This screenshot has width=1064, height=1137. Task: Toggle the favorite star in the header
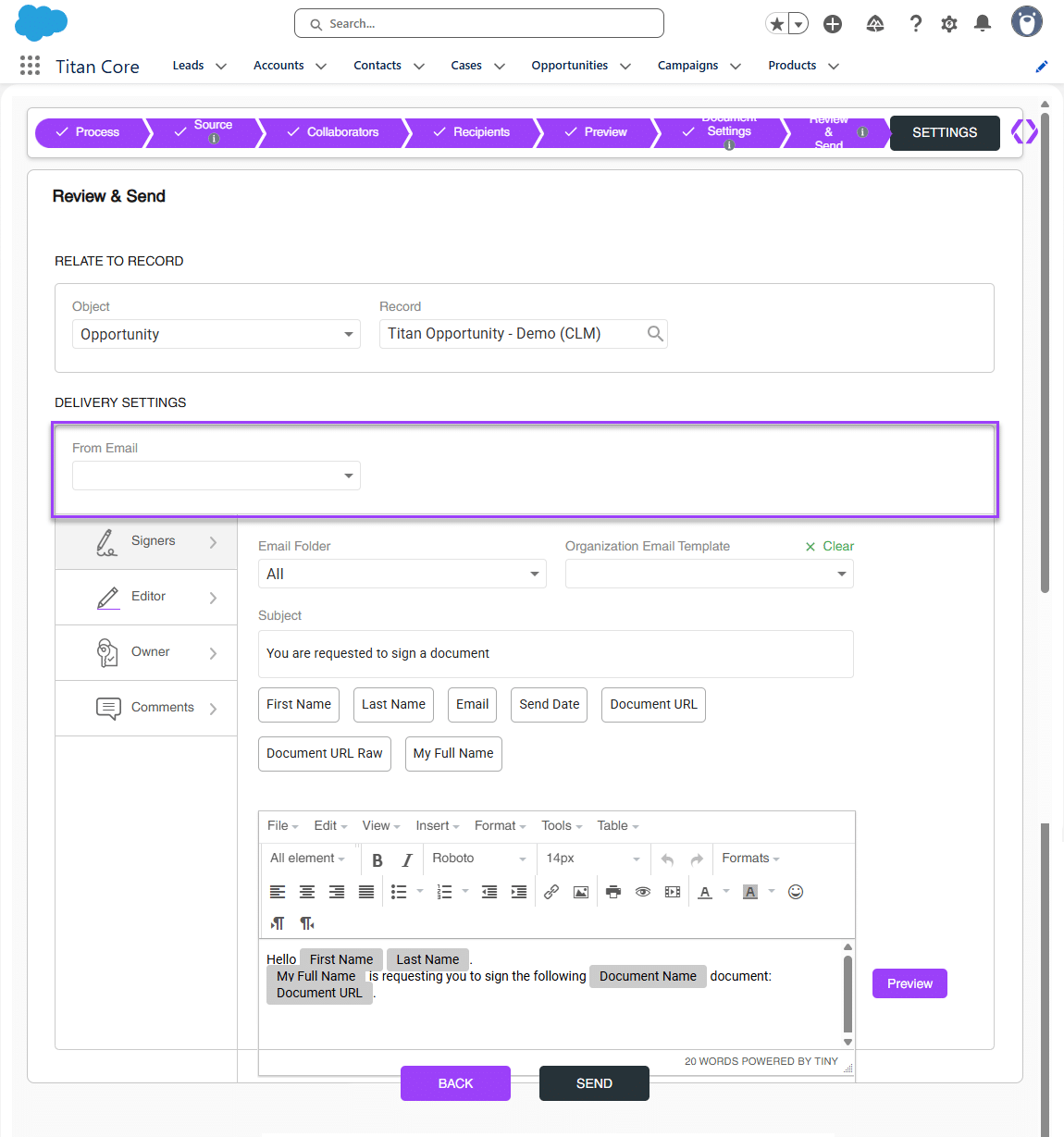click(776, 23)
